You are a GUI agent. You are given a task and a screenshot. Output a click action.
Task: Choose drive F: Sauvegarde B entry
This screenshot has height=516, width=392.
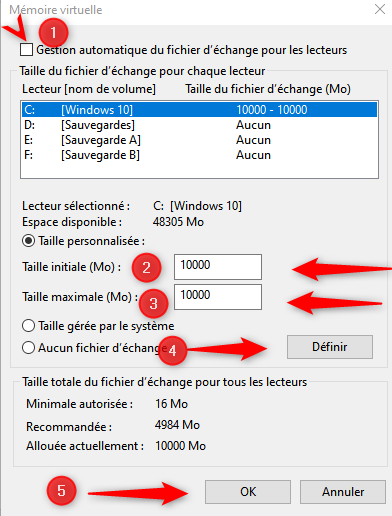199,155
